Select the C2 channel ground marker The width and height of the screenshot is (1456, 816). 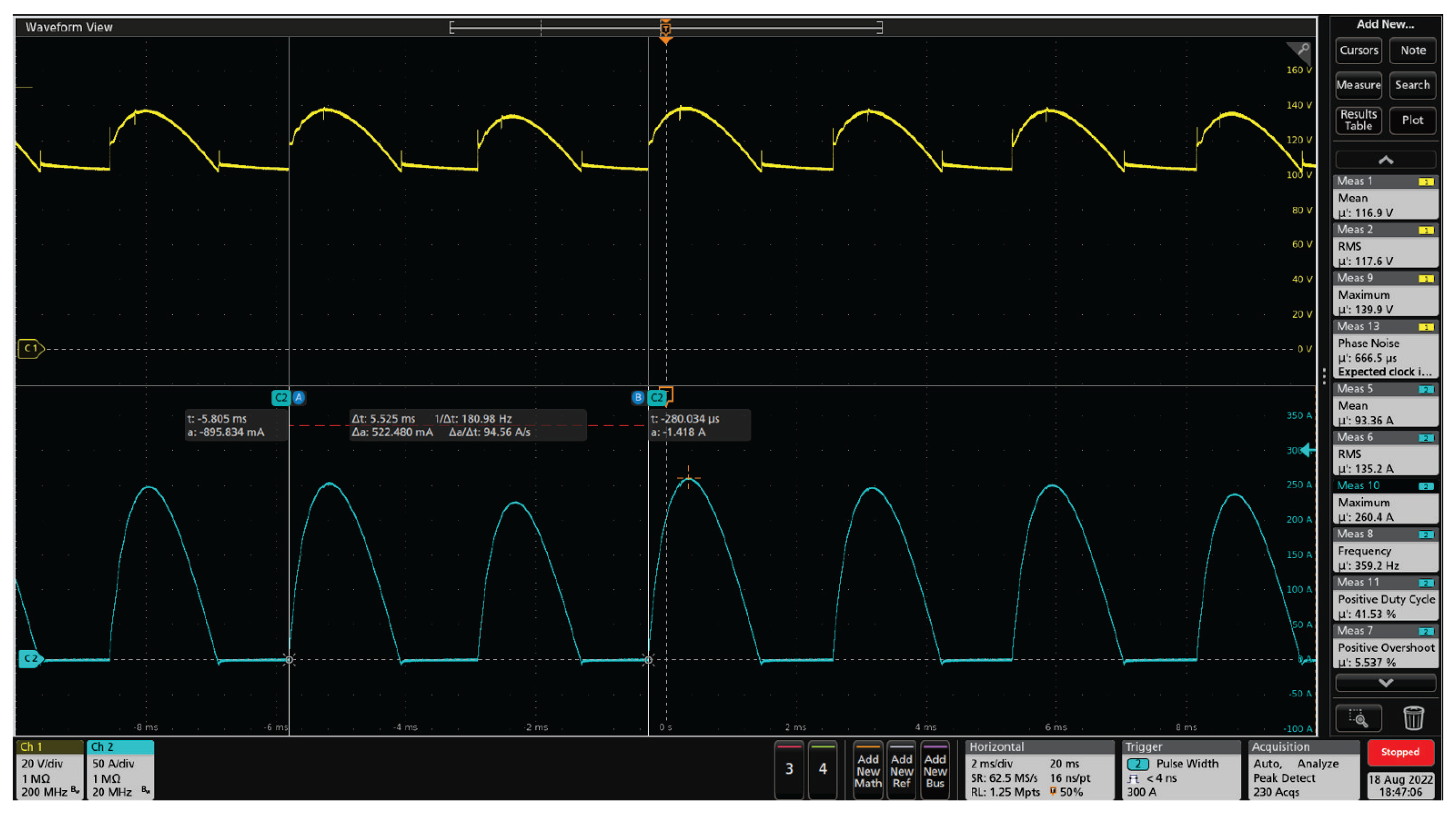point(31,658)
